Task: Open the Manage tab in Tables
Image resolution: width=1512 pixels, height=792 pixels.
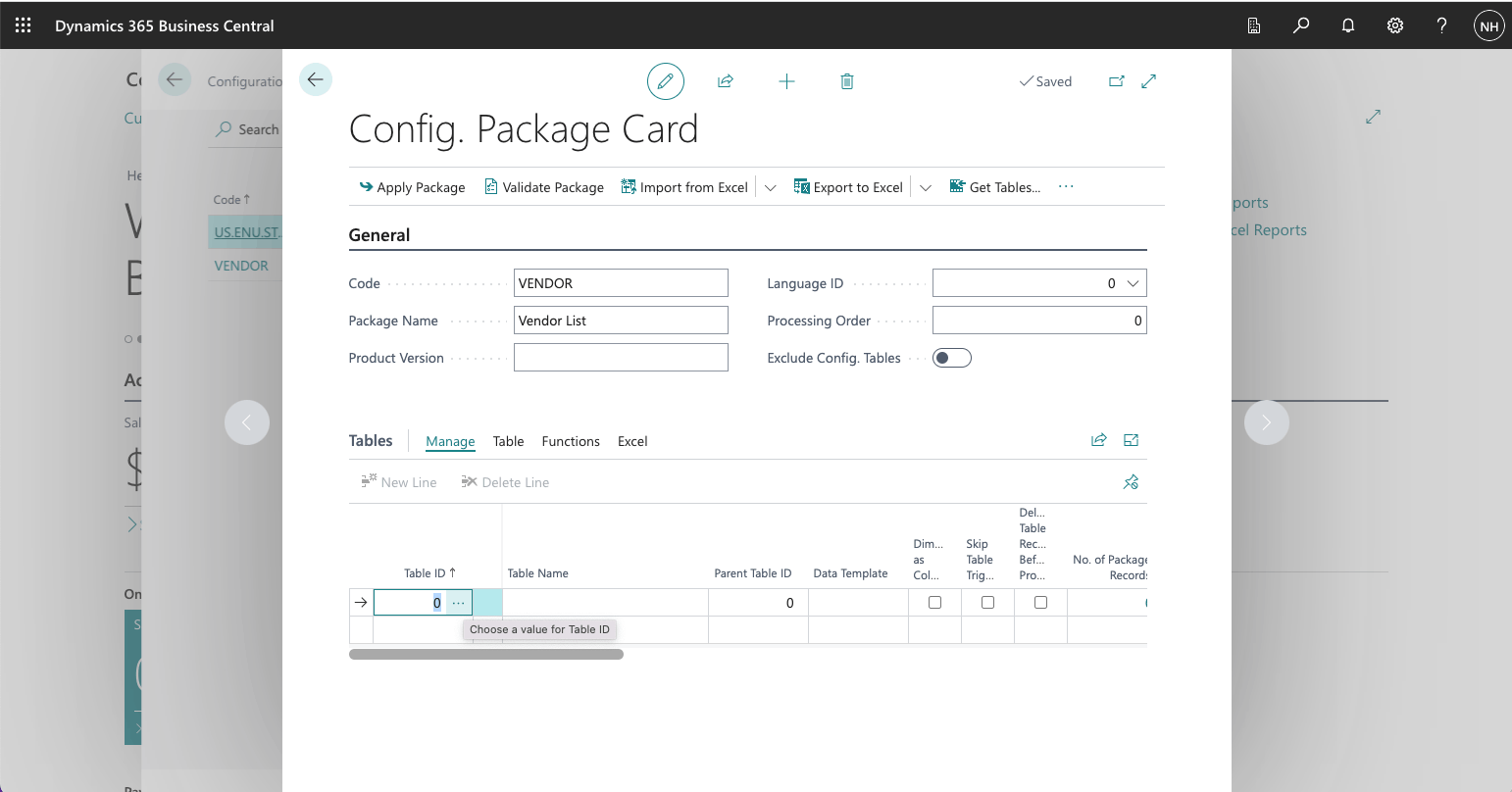Action: [450, 441]
